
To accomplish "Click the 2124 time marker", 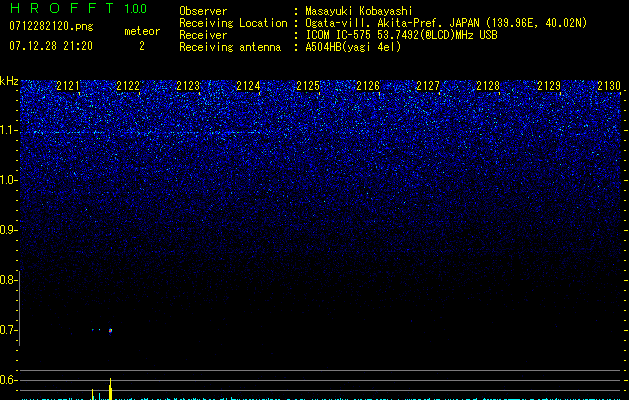I will [x=248, y=86].
